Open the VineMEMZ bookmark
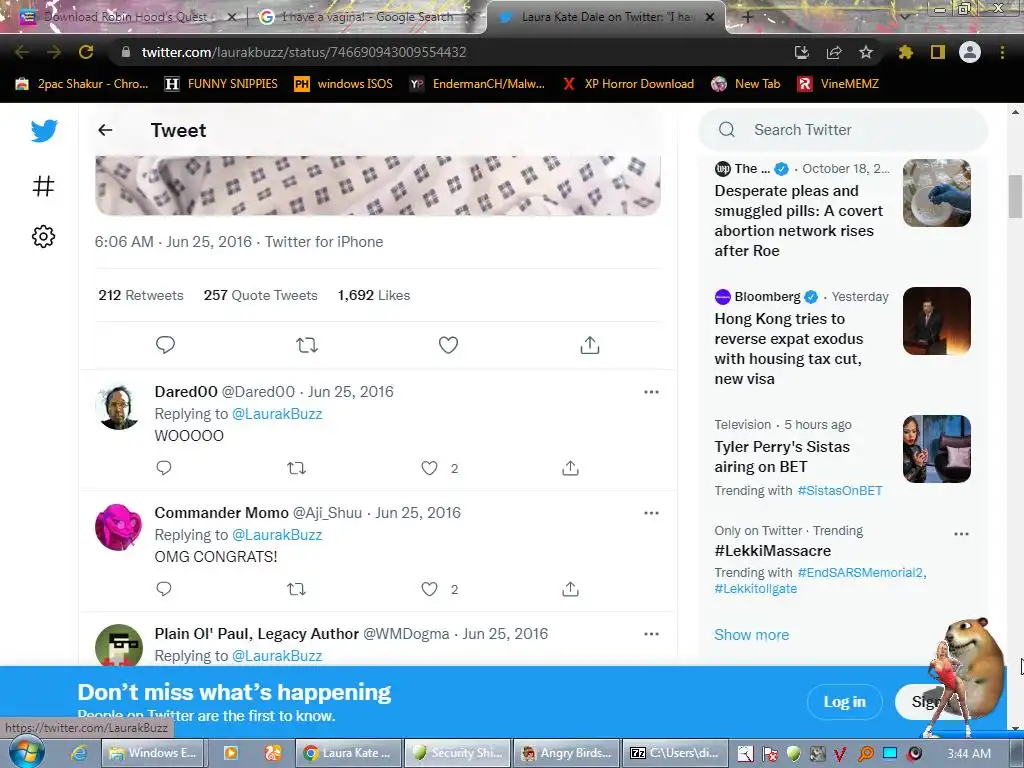The width and height of the screenshot is (1024, 768). click(839, 84)
